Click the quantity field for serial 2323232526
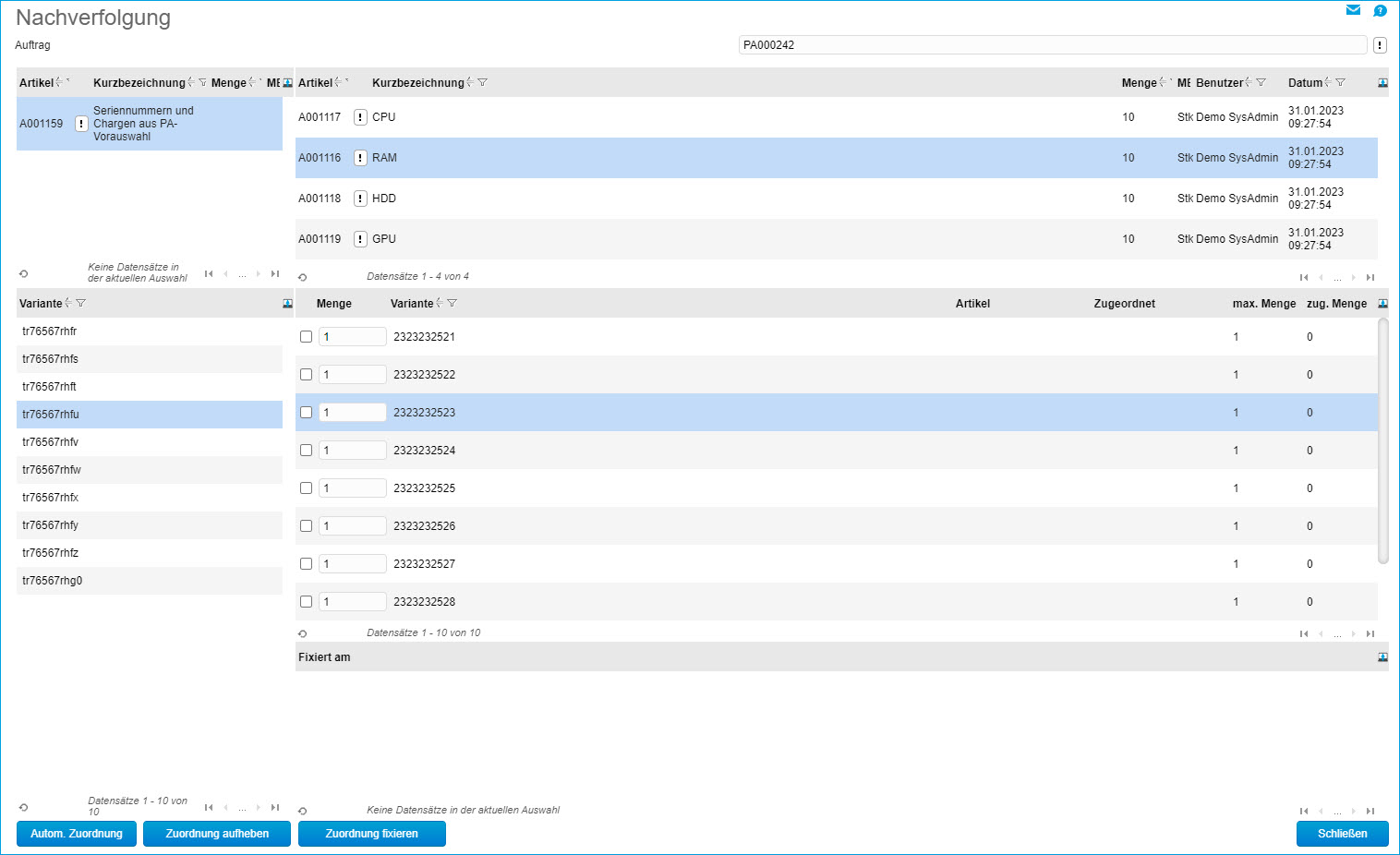This screenshot has height=855, width=1400. [352, 526]
